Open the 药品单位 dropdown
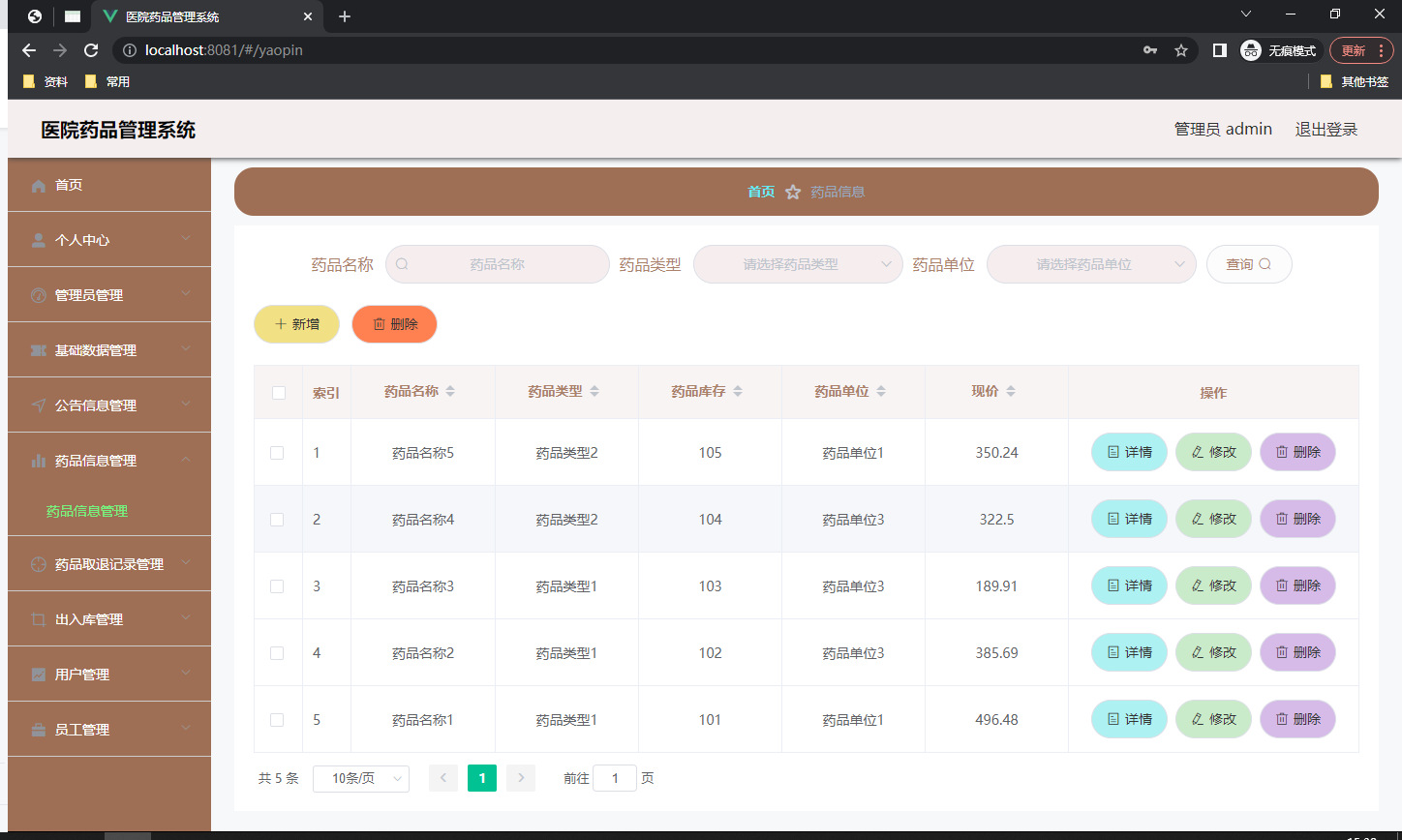1402x840 pixels. (1090, 263)
